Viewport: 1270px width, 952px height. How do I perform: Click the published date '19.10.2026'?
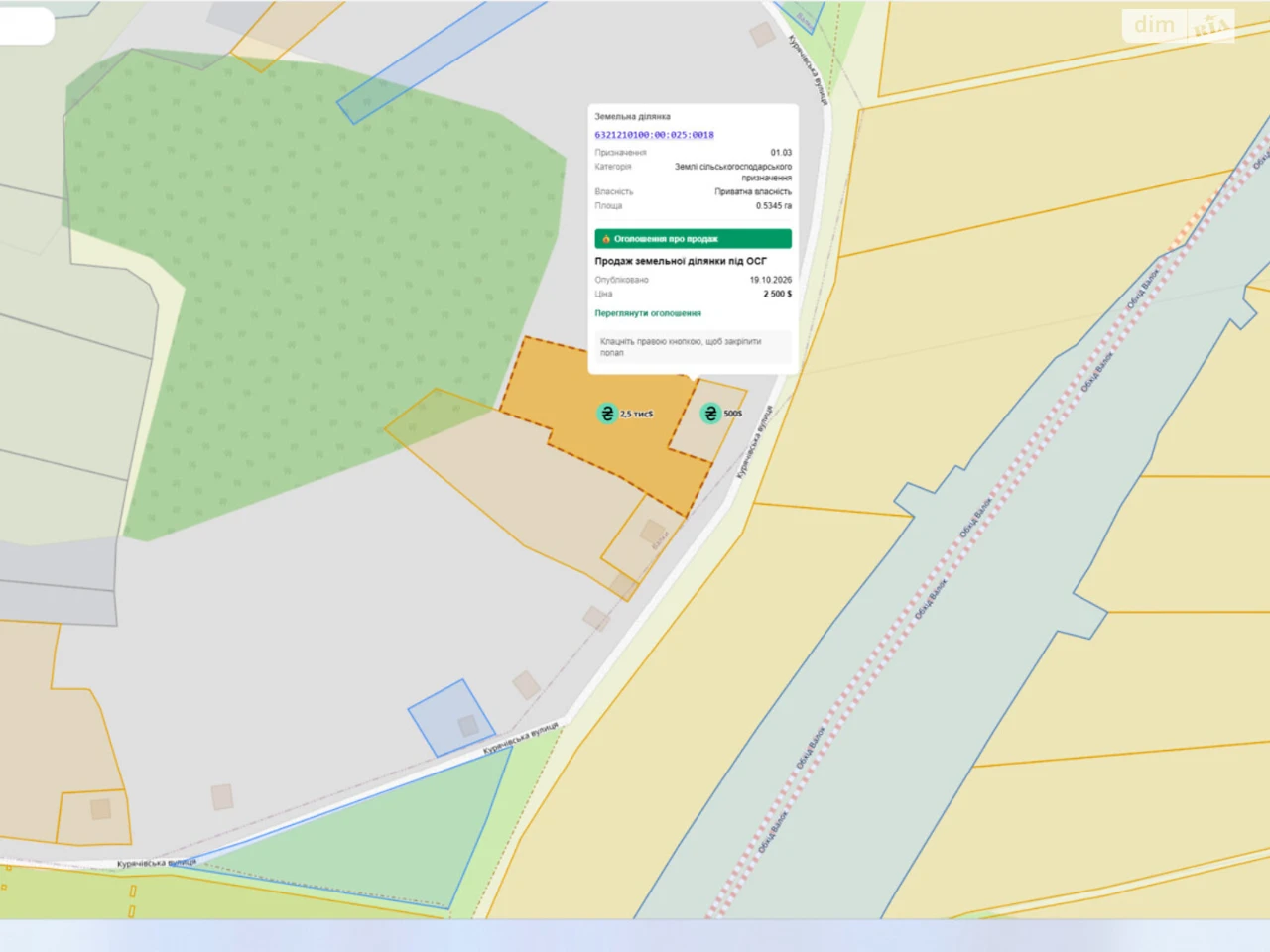tap(771, 280)
